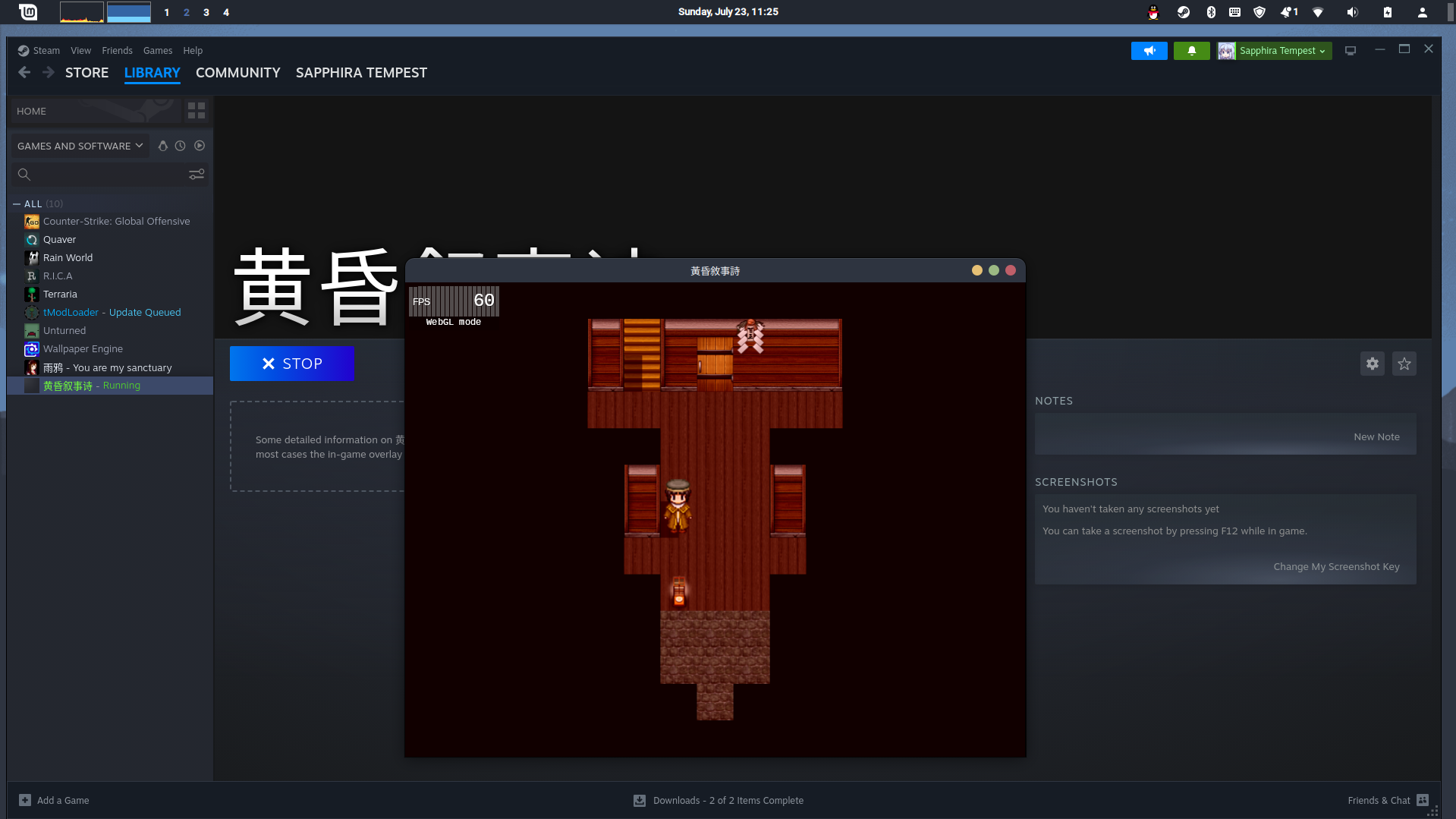Click the lantern on the game floor
This screenshot has height=819, width=1456.
pos(679,592)
